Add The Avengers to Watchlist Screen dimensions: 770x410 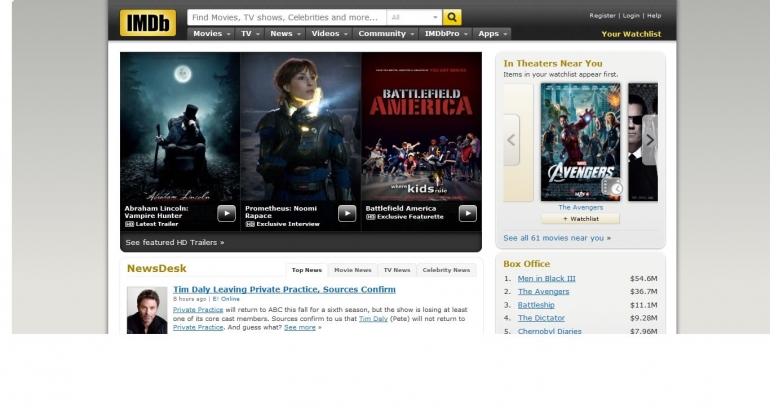pos(580,219)
